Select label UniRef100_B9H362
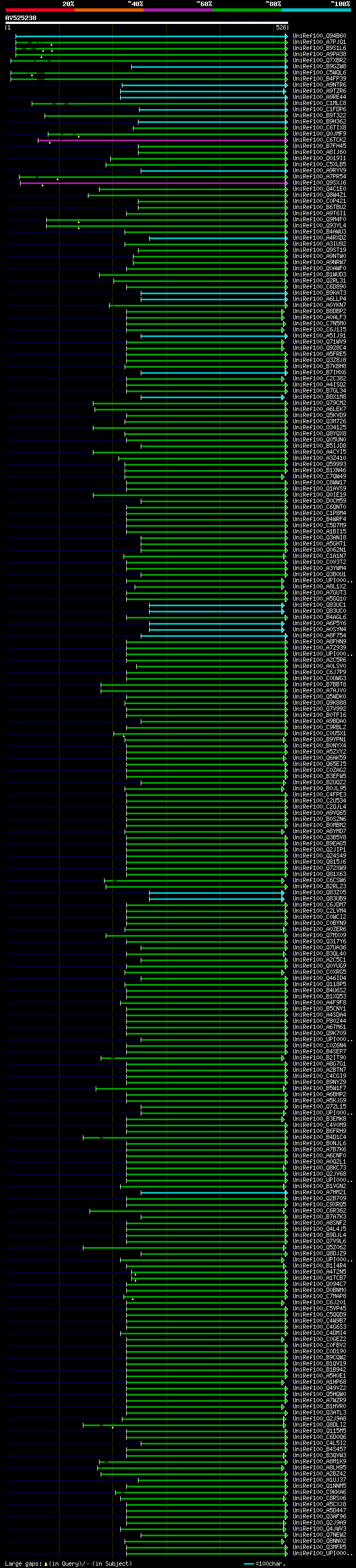356x1568 pixels. point(319,122)
